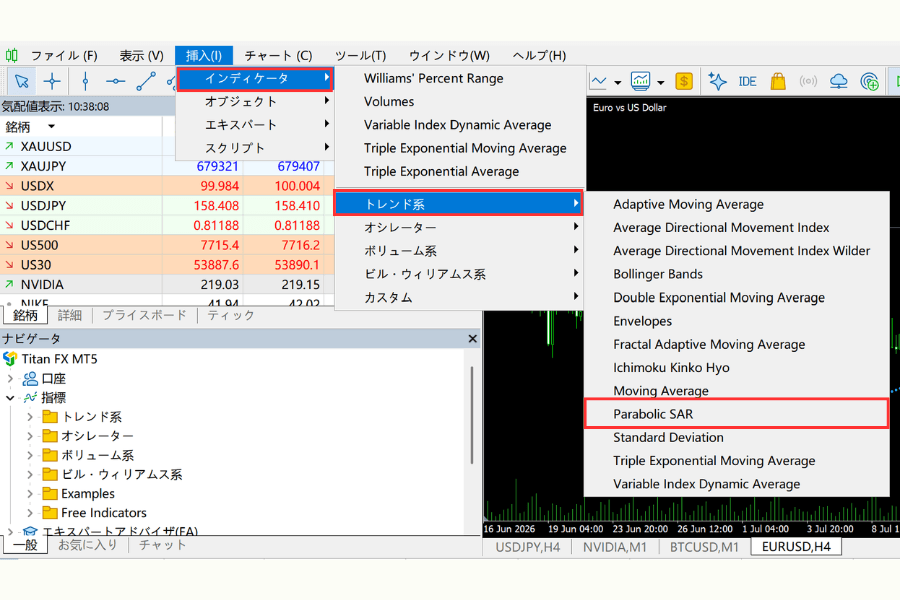900x600 pixels.
Task: Expand the Free Indicators folder node
Action: coord(30,513)
